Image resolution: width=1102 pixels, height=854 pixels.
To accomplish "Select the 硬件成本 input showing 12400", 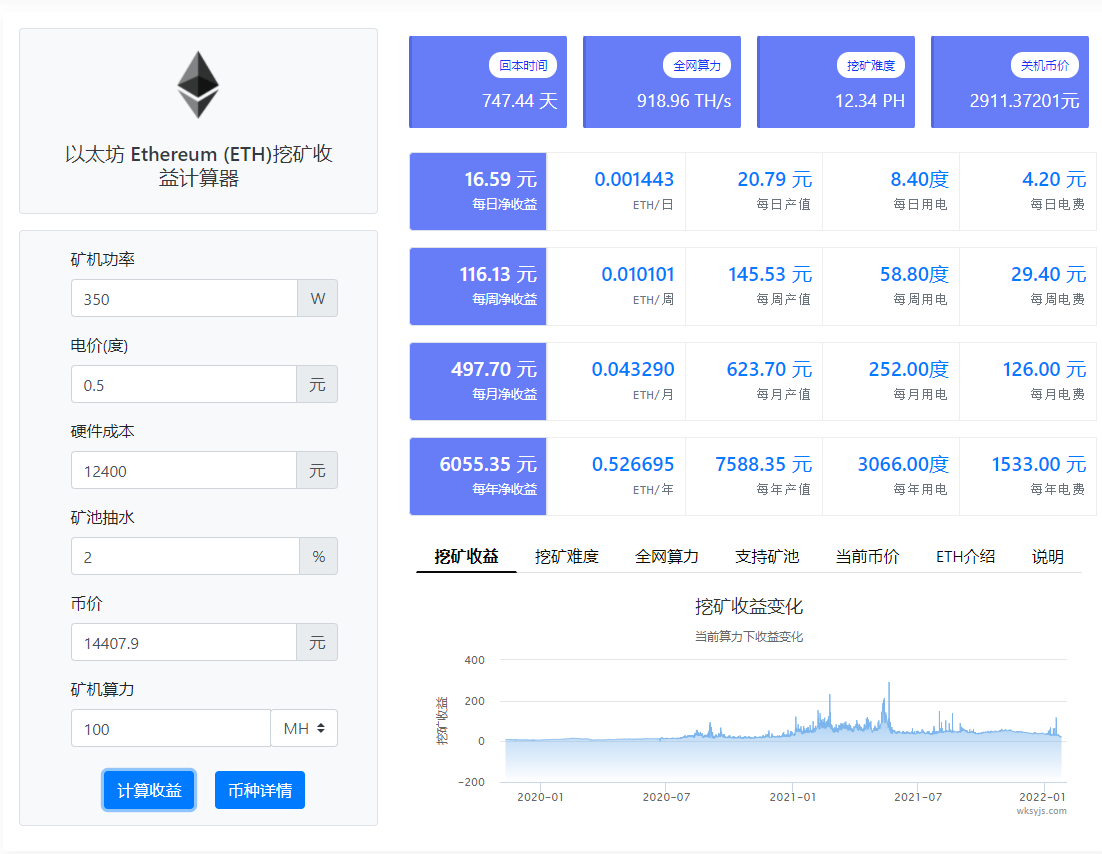I will point(183,470).
